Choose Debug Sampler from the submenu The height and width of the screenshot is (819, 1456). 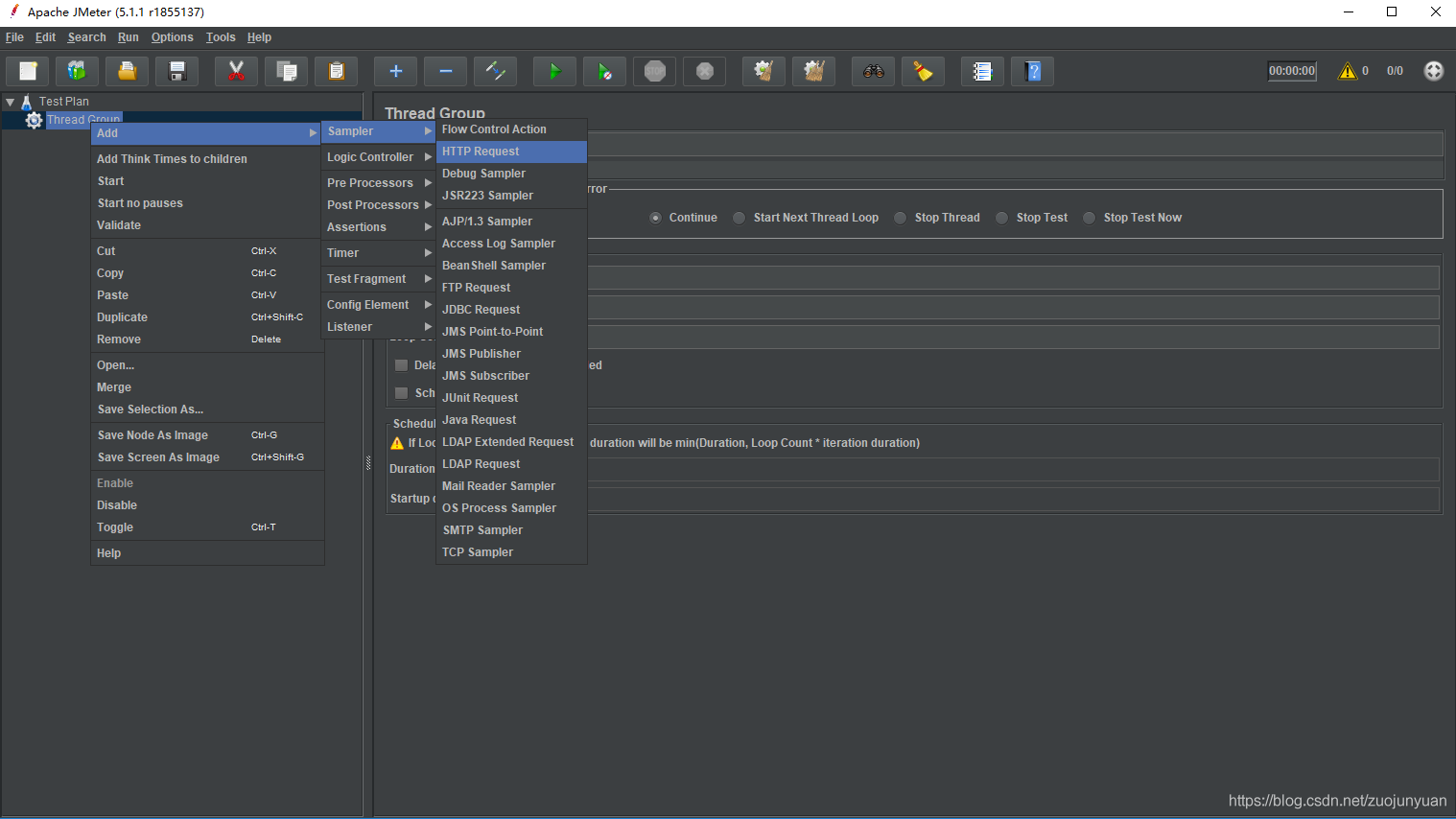click(511, 174)
